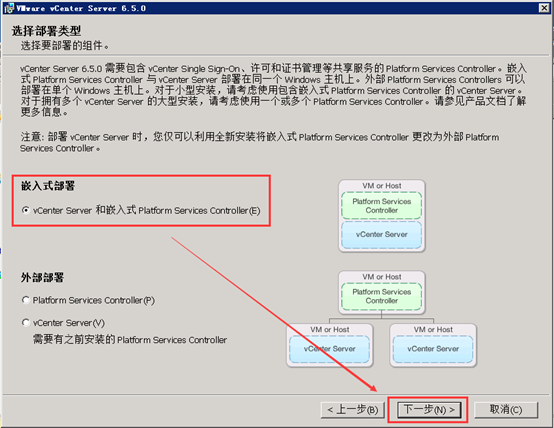Go back with 上一步(B) button
Image resolution: width=554 pixels, height=428 pixels.
click(x=353, y=410)
